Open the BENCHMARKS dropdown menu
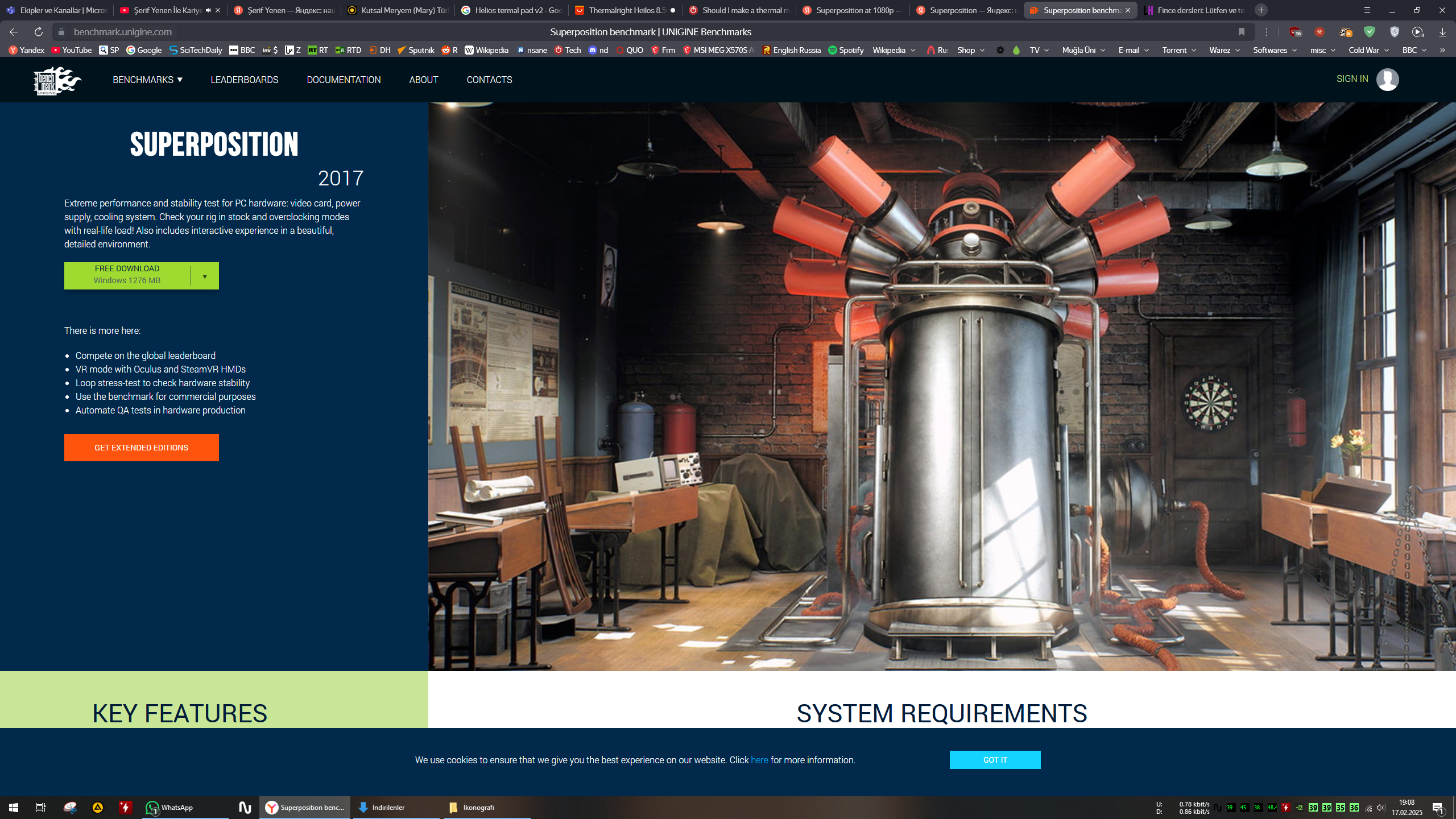The width and height of the screenshot is (1456, 819). point(147,80)
